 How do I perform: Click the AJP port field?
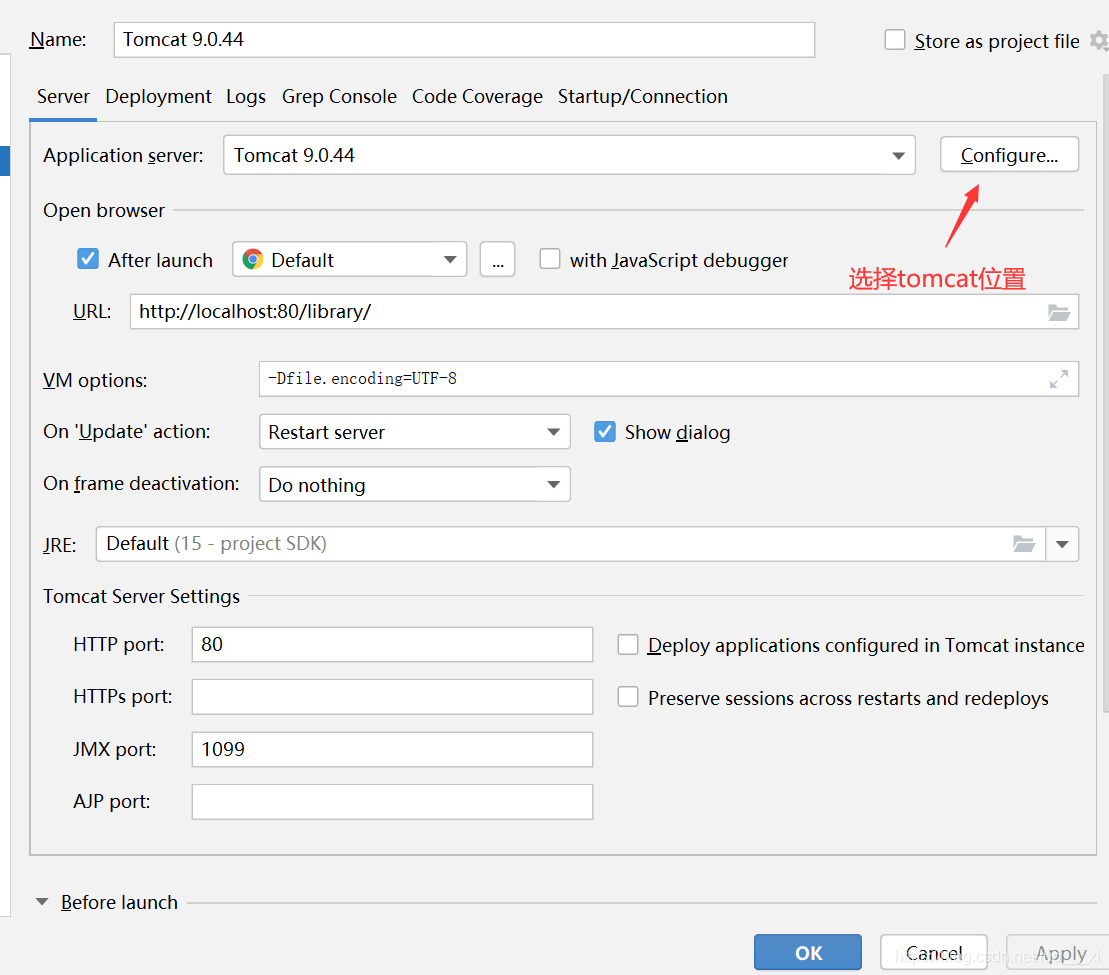392,801
